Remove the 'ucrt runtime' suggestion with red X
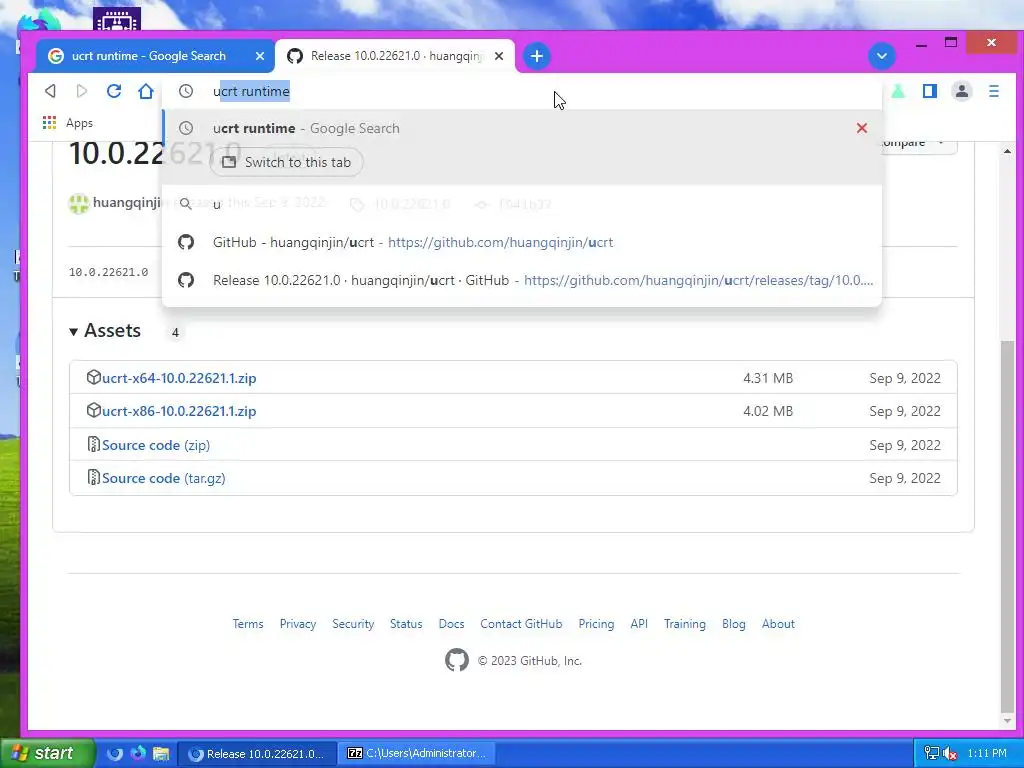This screenshot has height=768, width=1024. click(862, 128)
